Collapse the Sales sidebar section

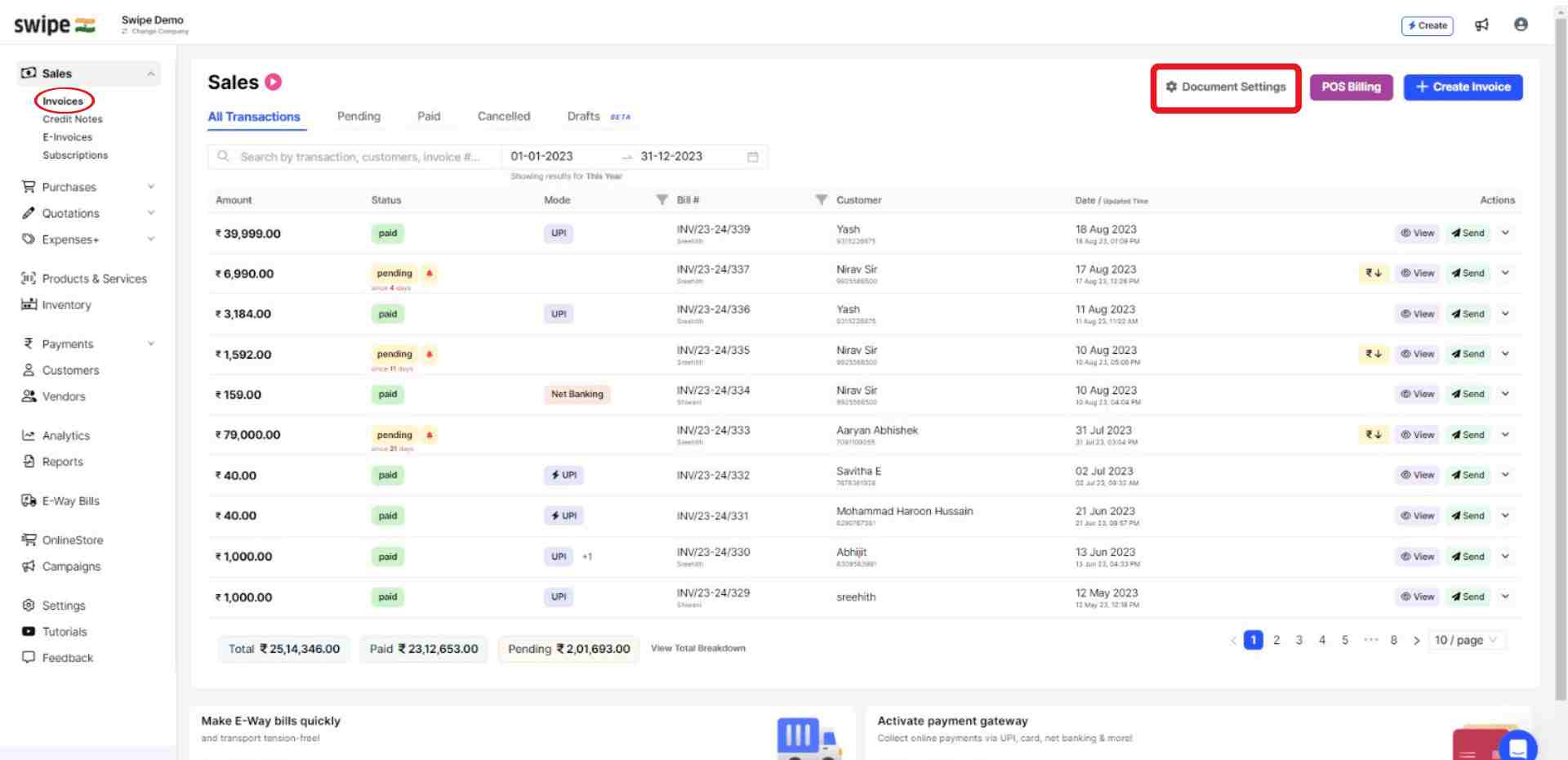pyautogui.click(x=151, y=74)
